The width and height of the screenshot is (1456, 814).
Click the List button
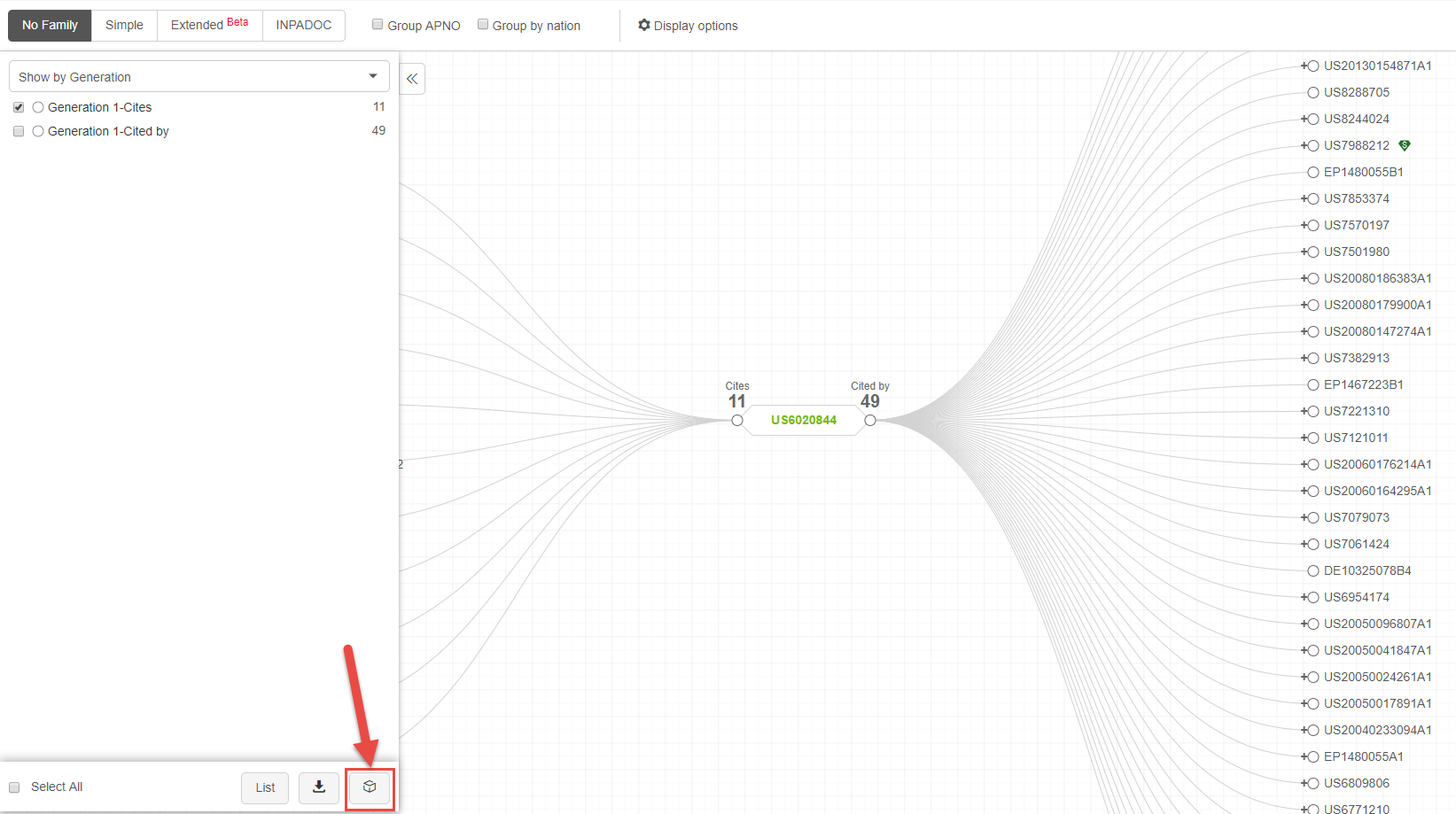(265, 787)
